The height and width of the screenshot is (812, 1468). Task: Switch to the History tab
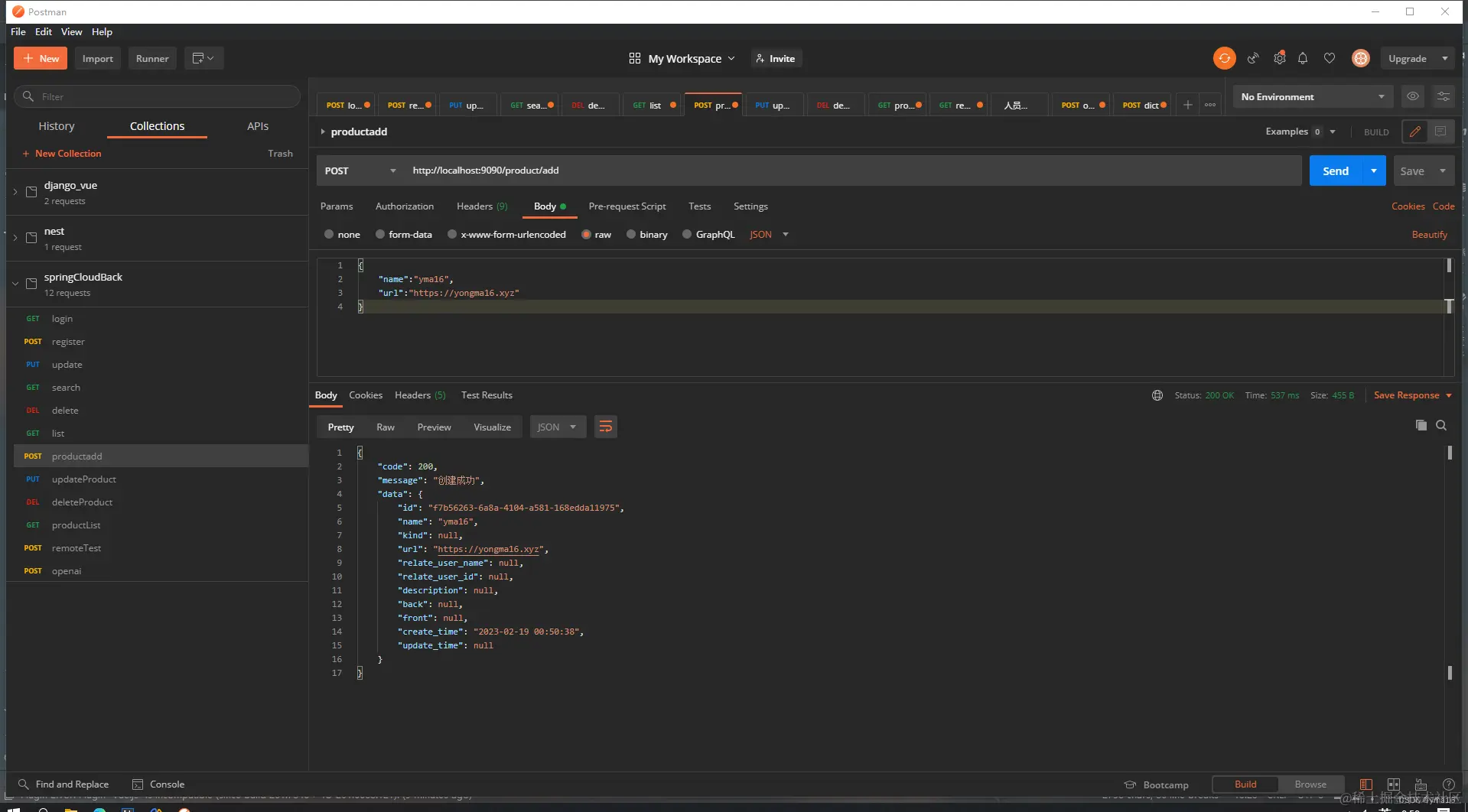tap(57, 126)
